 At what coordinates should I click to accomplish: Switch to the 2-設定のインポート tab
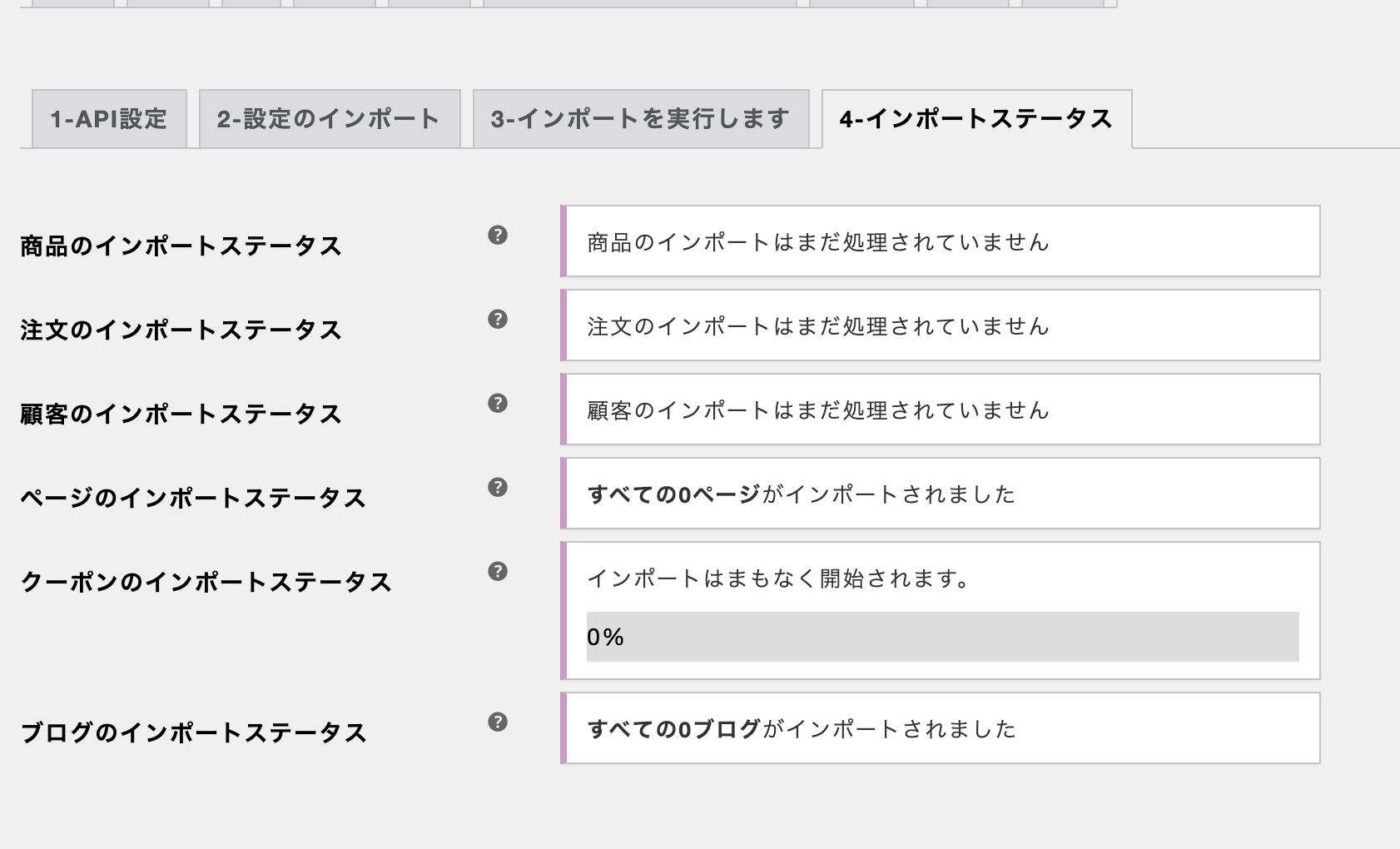coord(330,119)
